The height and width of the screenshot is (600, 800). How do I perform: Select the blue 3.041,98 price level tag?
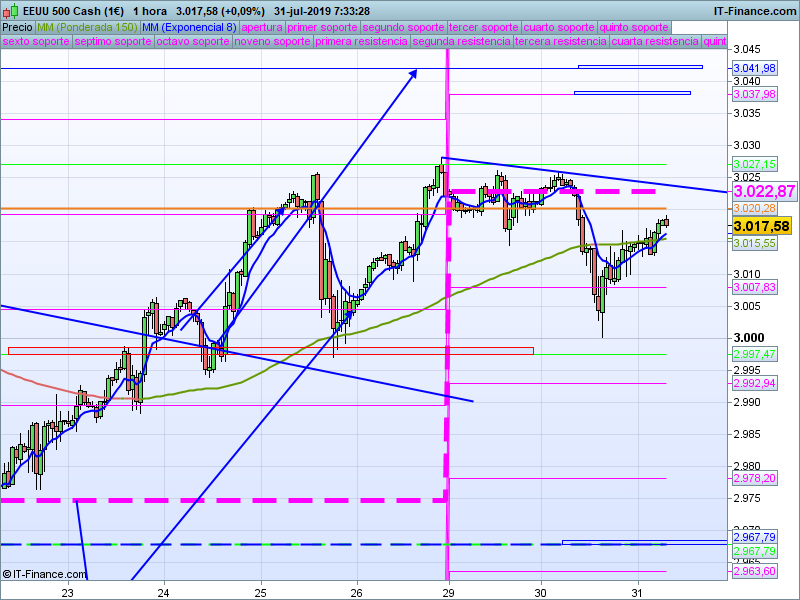pos(754,68)
